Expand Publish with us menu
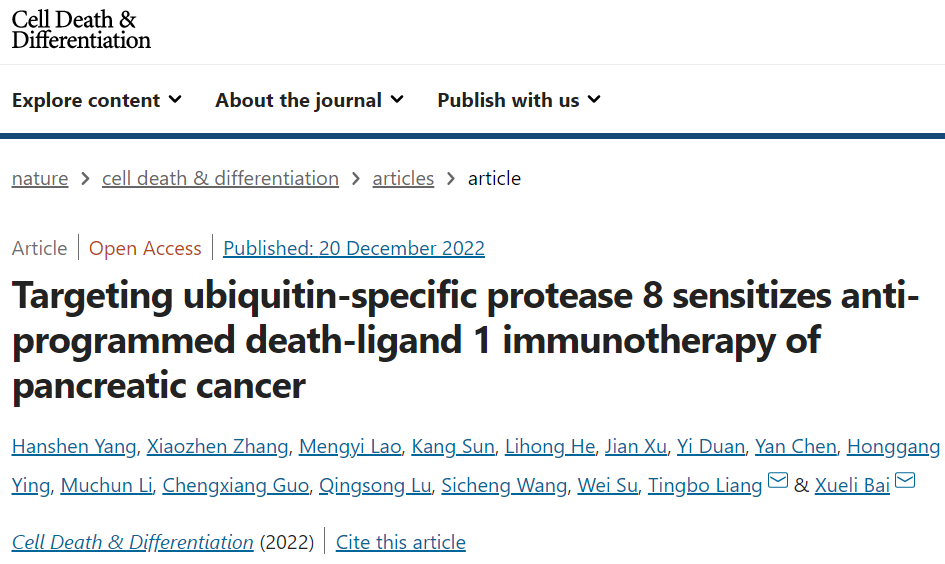This screenshot has height=564, width=945. coord(519,100)
